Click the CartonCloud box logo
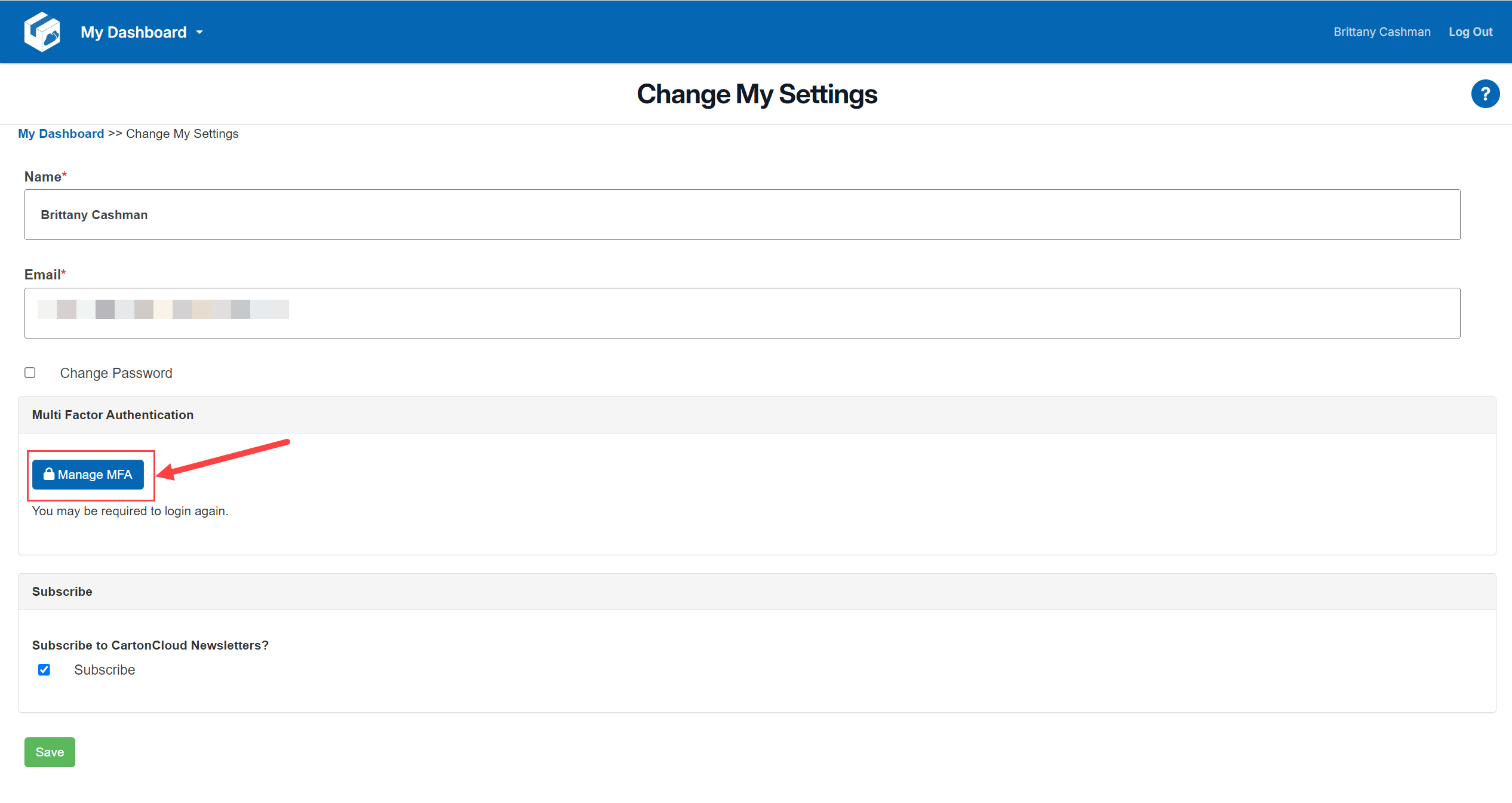Viewport: 1512px width, 803px height. tap(42, 32)
